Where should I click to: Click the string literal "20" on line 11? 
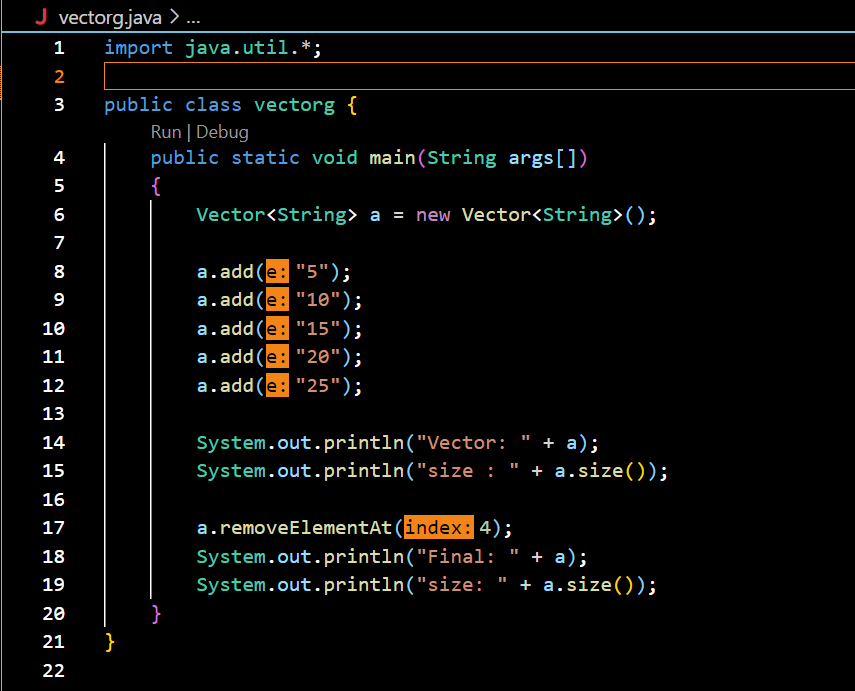(318, 357)
